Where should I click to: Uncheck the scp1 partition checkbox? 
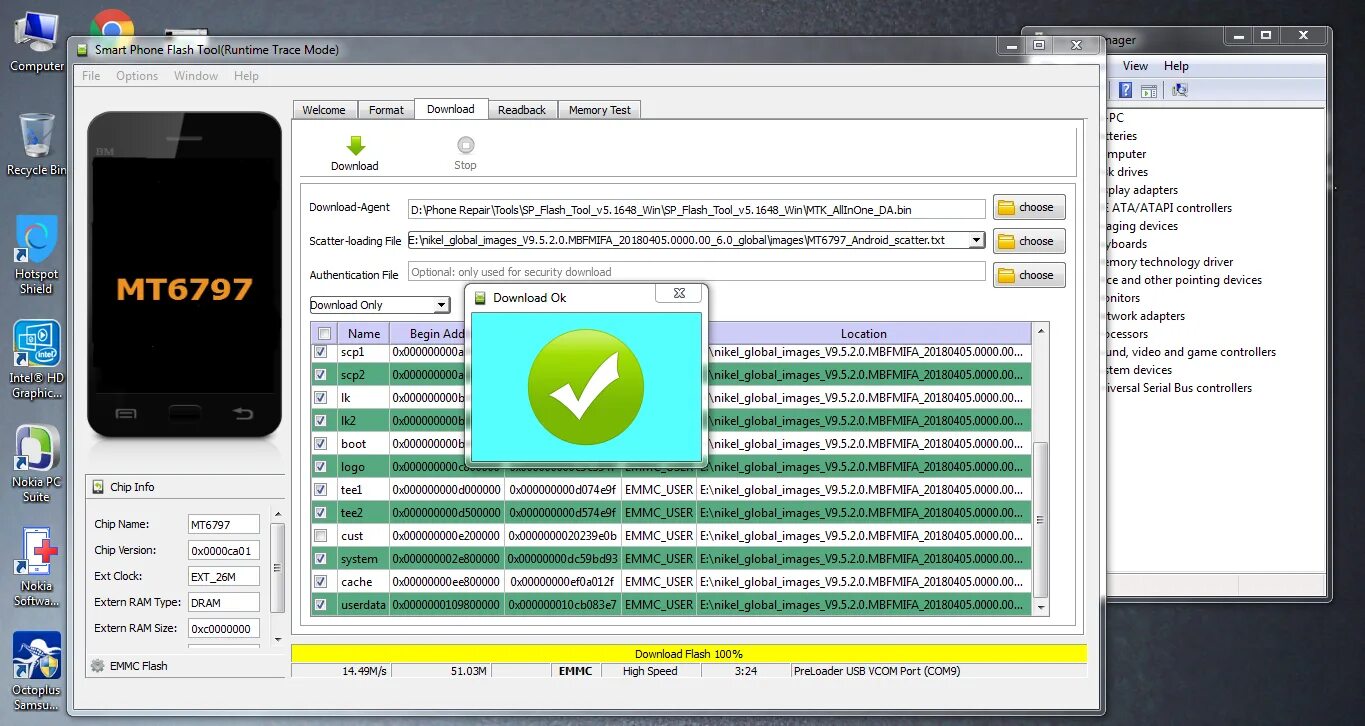click(321, 352)
